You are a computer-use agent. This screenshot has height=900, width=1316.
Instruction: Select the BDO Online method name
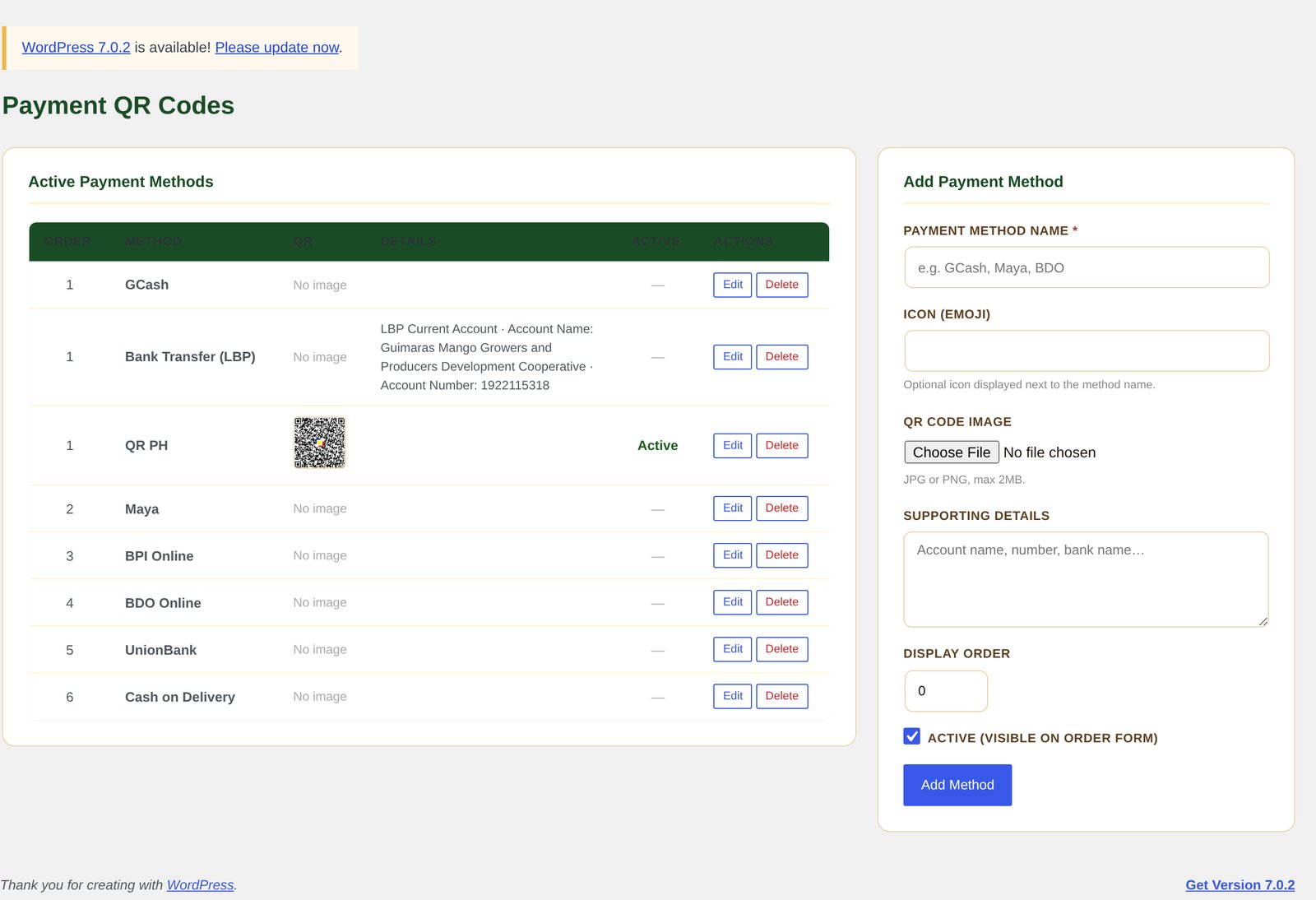(x=163, y=603)
